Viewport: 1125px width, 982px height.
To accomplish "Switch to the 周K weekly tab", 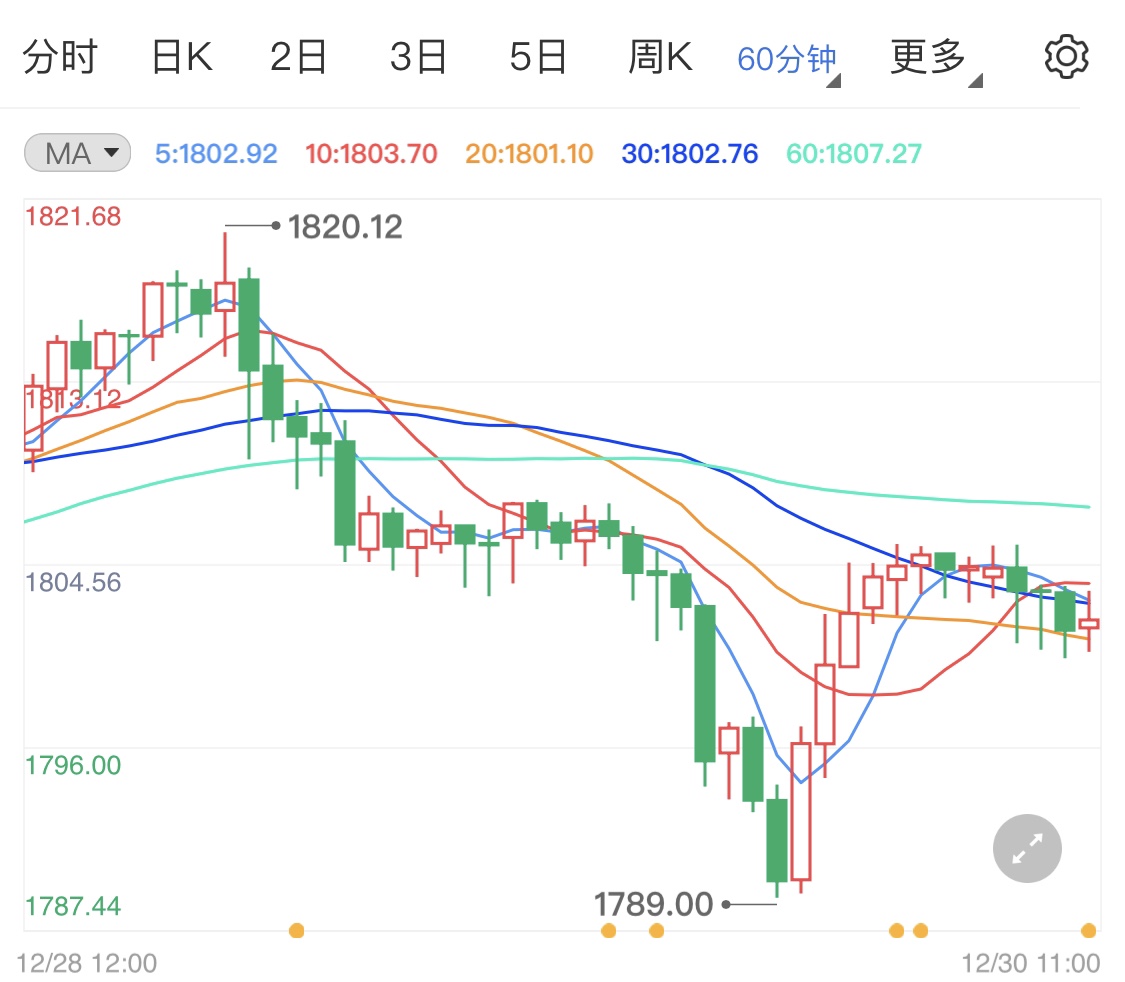I will pos(659,56).
